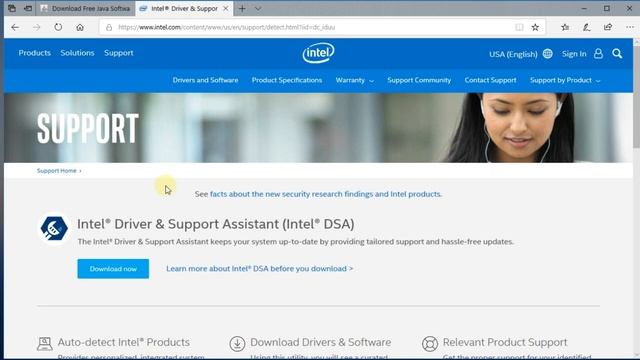Expand Support by Product dropdown
640x360 pixels.
(565, 80)
